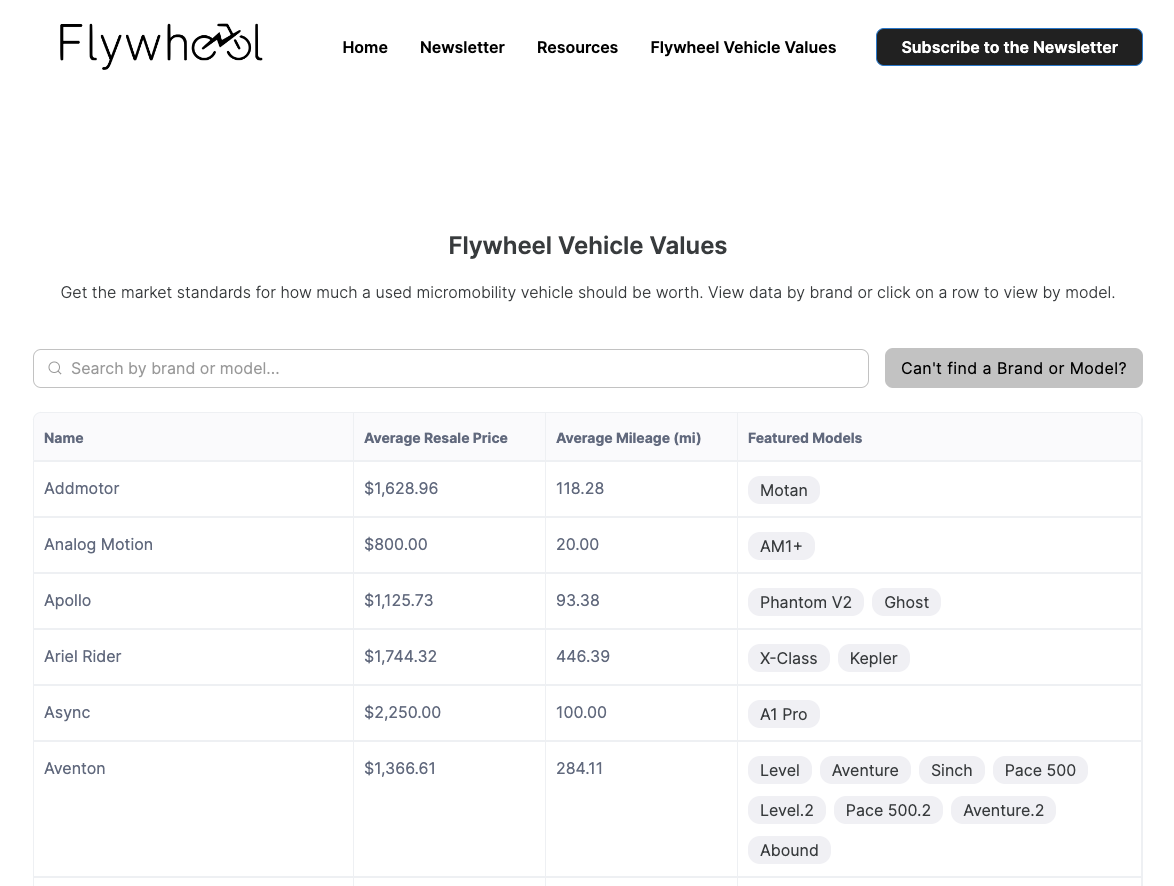Screen dimensions: 1174x886
Task: Click Subscribe to the Newsletter
Action: [x=1009, y=47]
